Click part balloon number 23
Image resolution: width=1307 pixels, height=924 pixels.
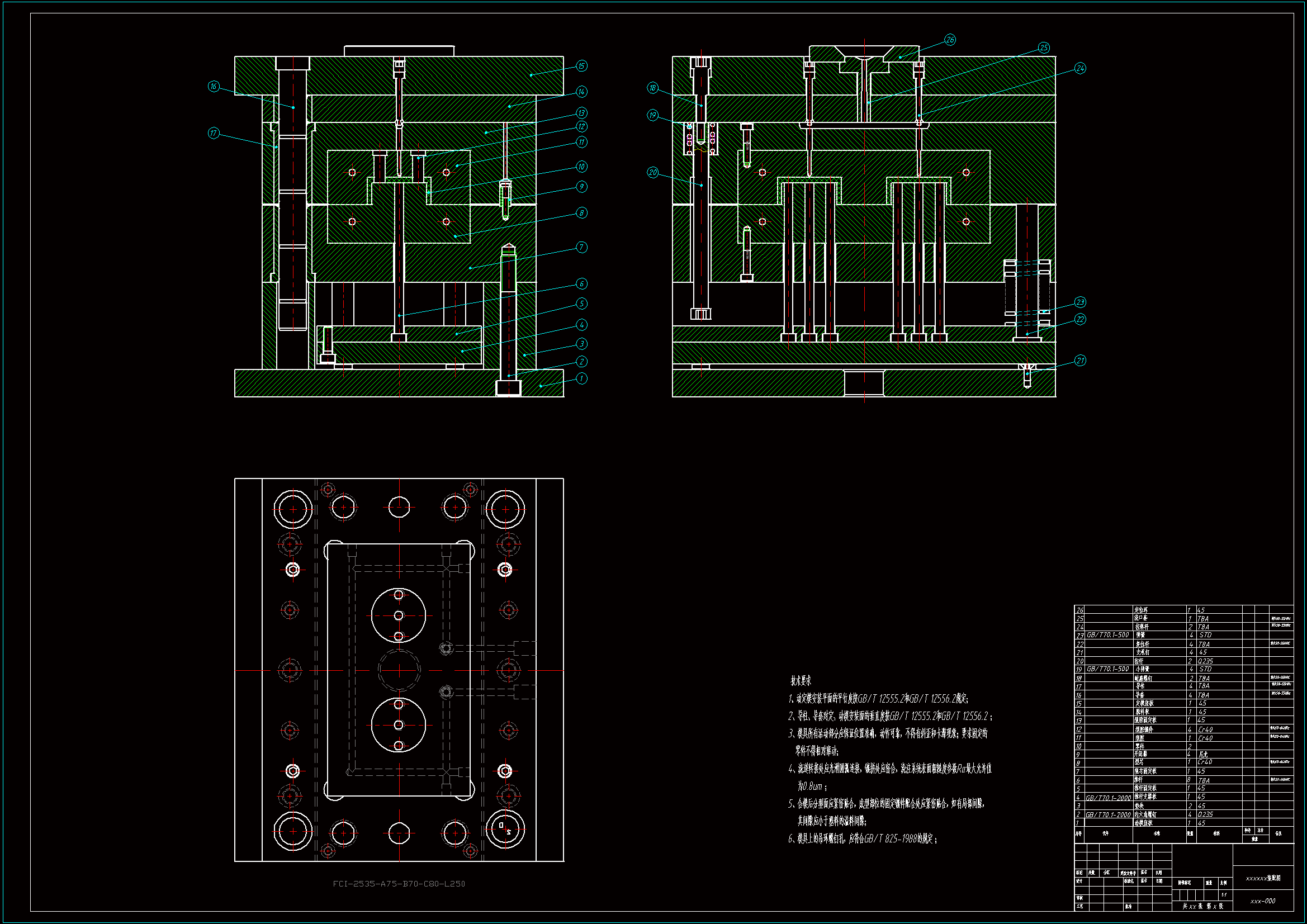1080,302
